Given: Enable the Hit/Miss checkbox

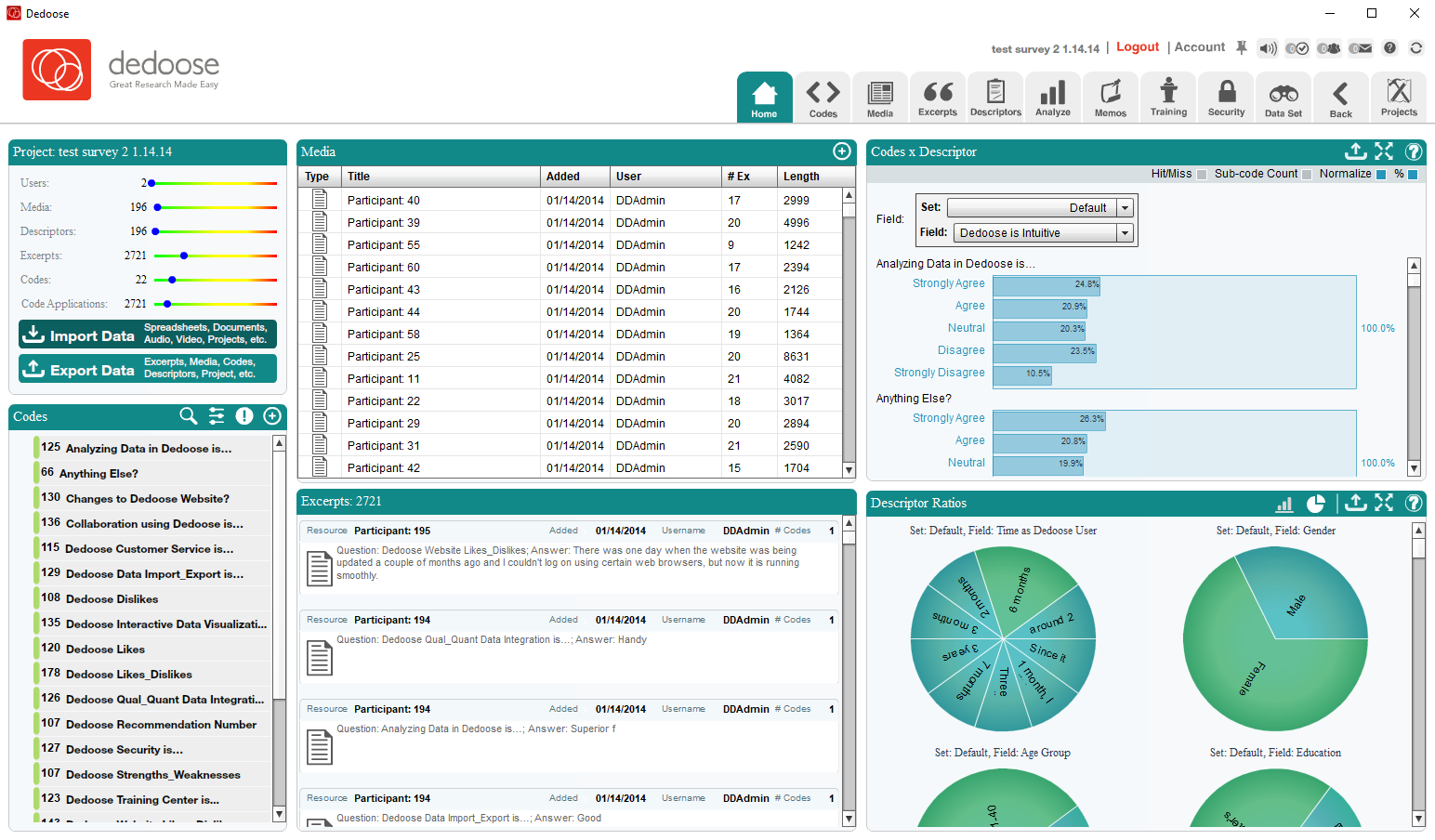Looking at the screenshot, I should point(1202,175).
